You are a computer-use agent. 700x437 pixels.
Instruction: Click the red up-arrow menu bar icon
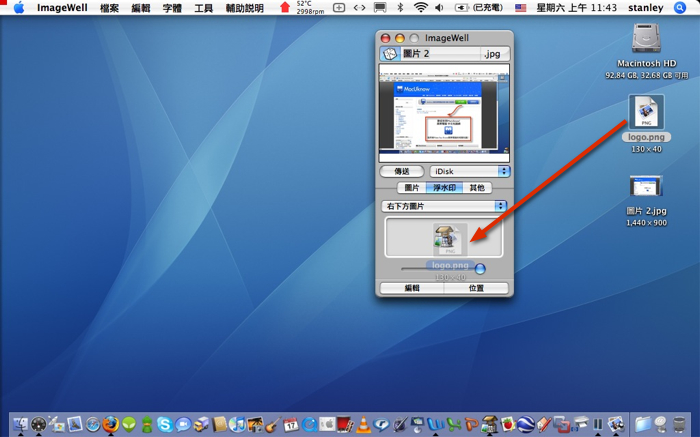pyautogui.click(x=285, y=7)
